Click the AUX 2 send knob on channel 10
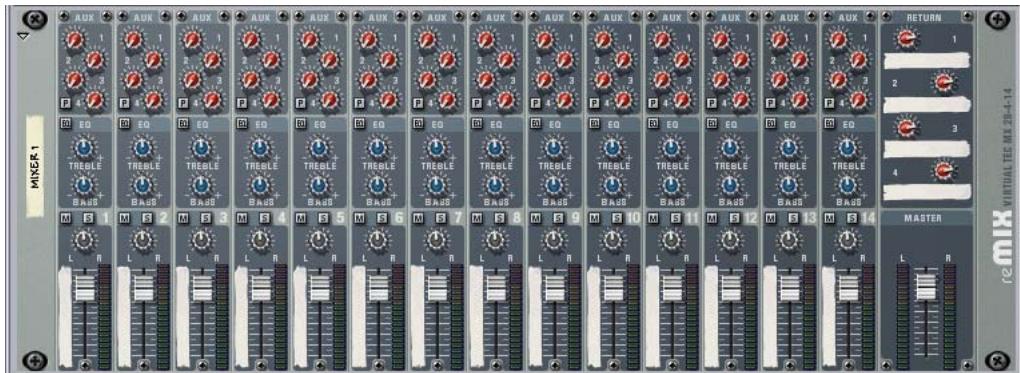The width and height of the screenshot is (1020, 373). click(x=624, y=61)
